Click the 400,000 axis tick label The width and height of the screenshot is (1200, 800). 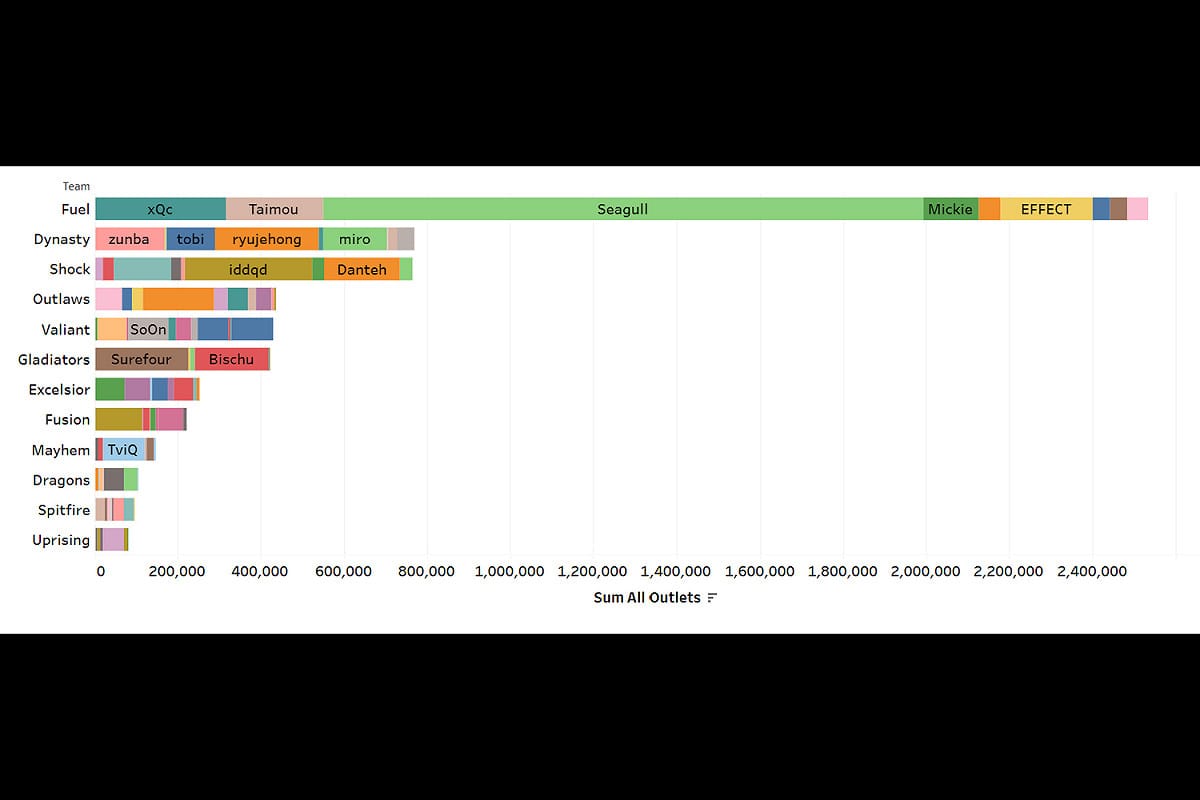point(261,571)
